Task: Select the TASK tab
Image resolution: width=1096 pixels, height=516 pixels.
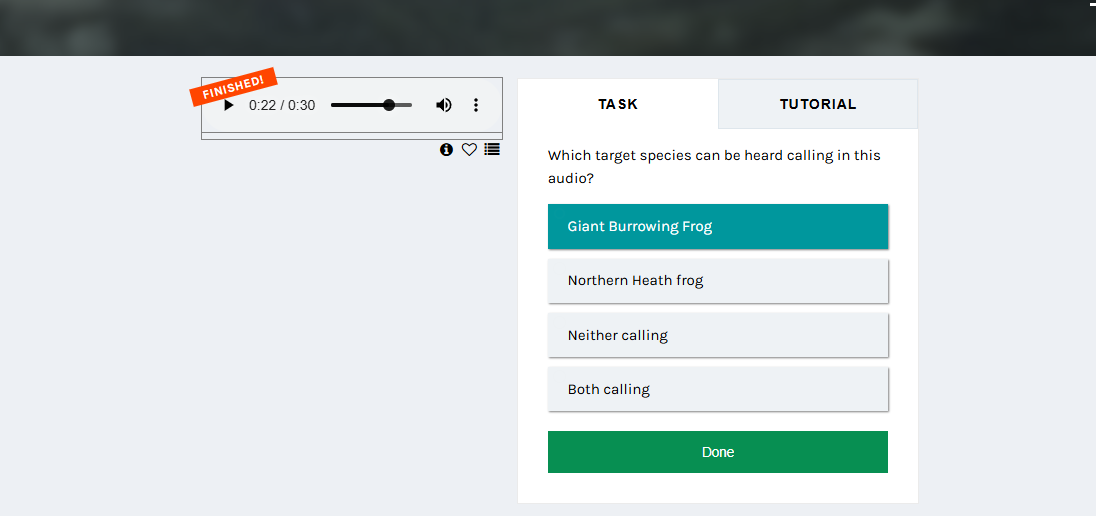Action: 618,104
